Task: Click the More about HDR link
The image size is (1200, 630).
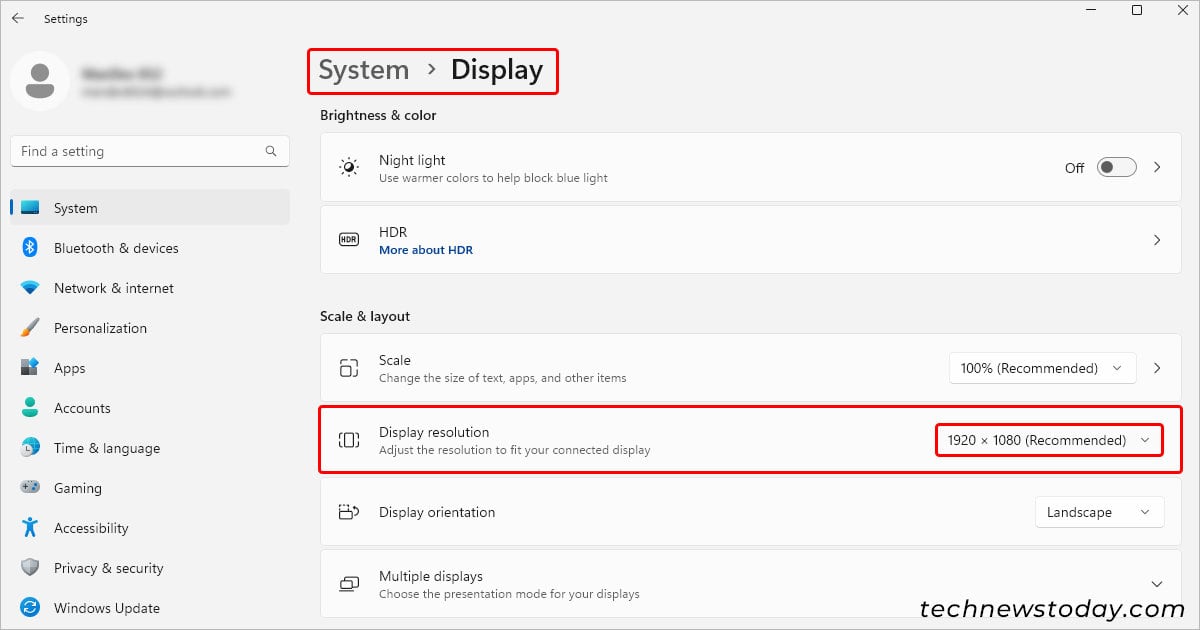Action: click(426, 250)
